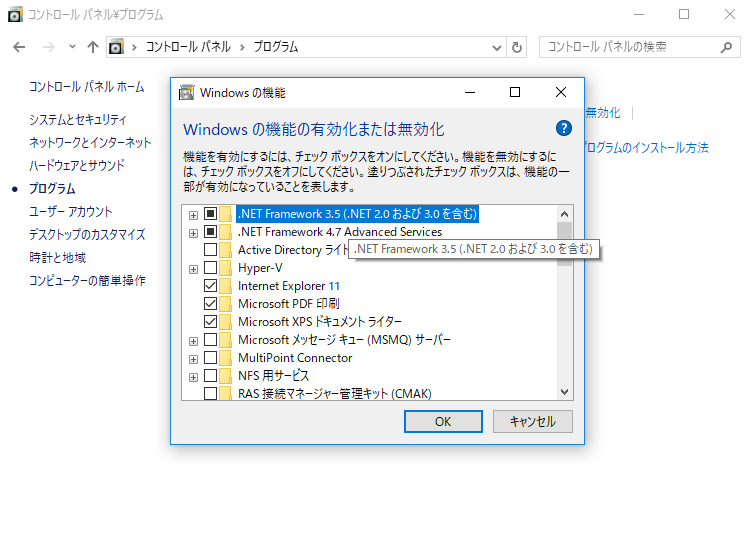Click キャンセル button
The height and width of the screenshot is (536, 753).
click(x=533, y=422)
